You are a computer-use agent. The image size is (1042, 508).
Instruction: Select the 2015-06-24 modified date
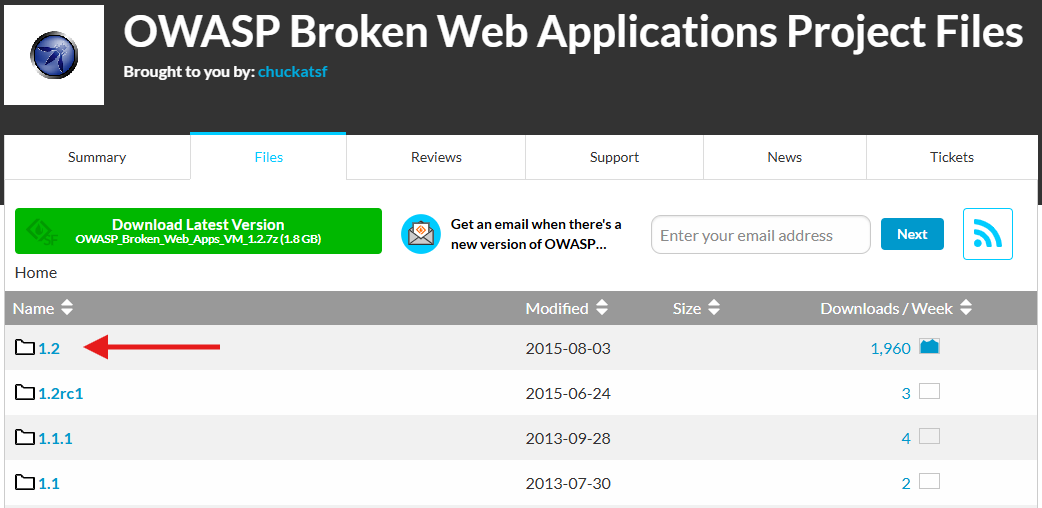(x=568, y=394)
